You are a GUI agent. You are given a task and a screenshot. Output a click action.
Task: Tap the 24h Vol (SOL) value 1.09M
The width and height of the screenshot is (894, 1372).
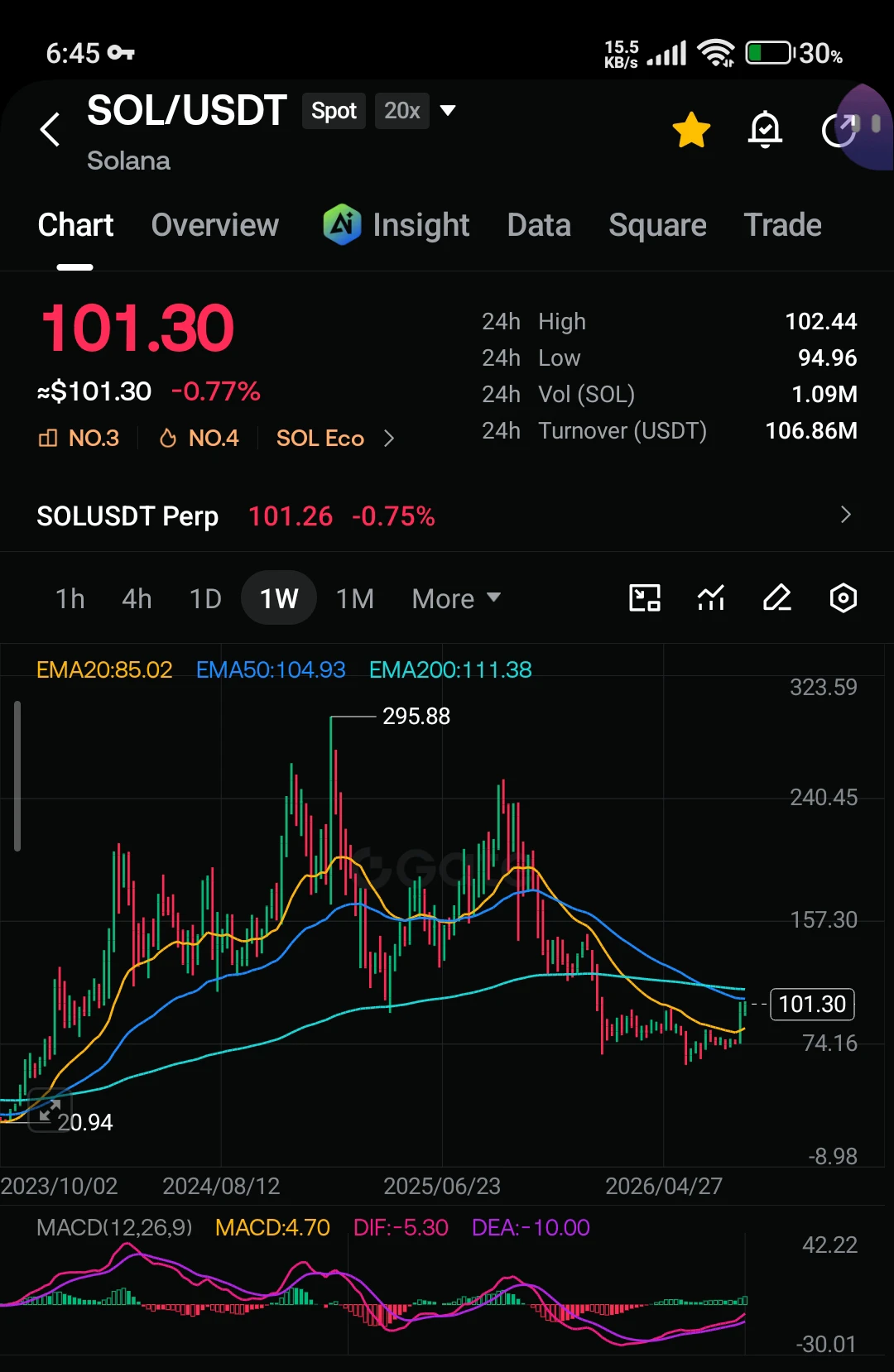824,394
